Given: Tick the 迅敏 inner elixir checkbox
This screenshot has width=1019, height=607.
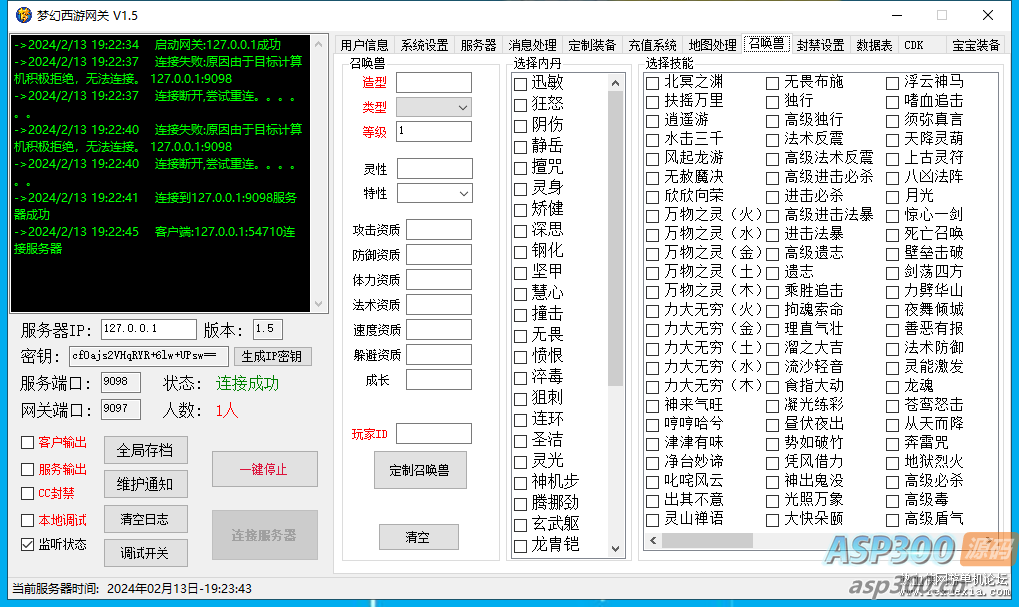Looking at the screenshot, I should coord(520,83).
